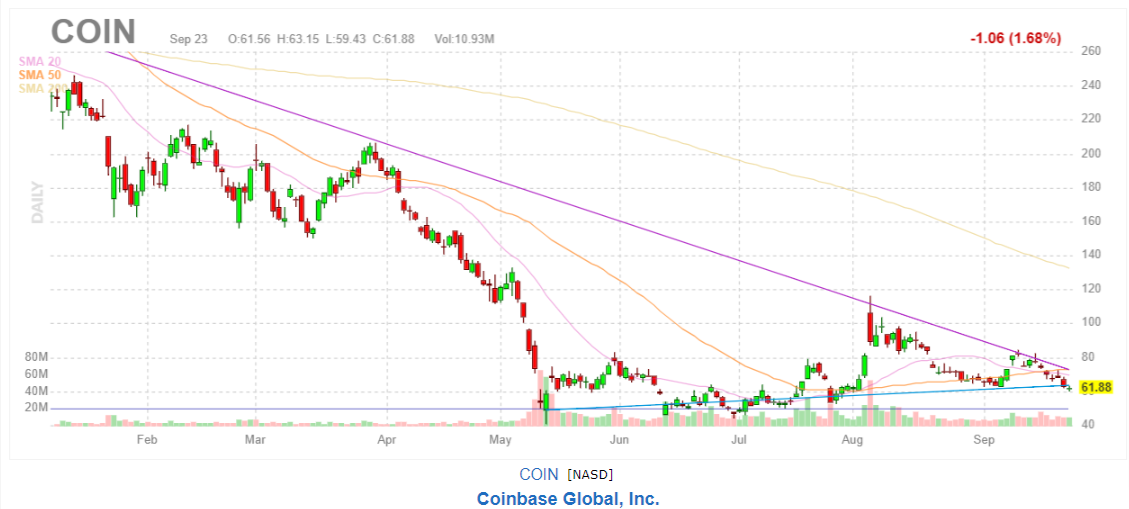
Task: Select the Aug marker on time axis
Action: click(x=852, y=439)
